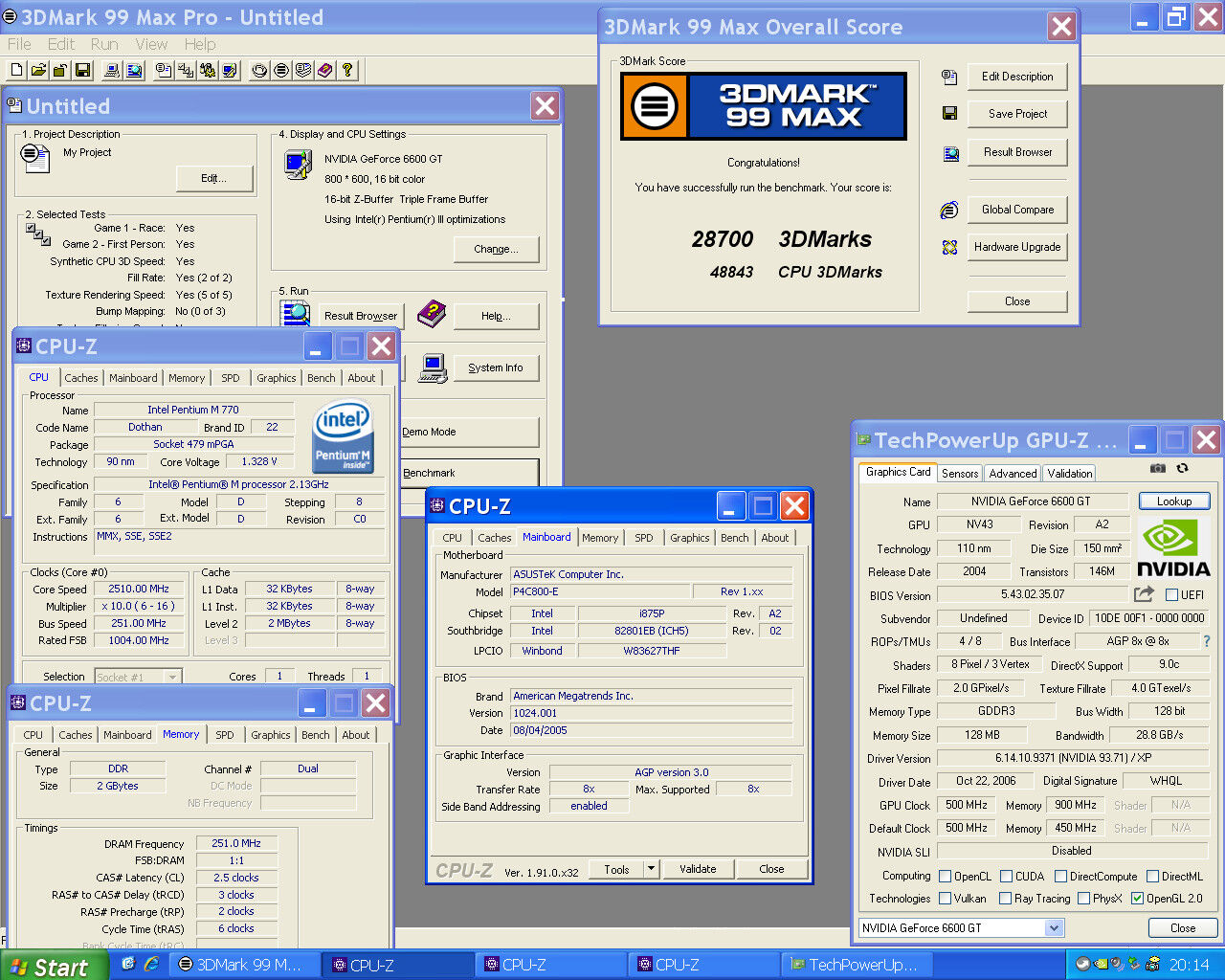Click the Edit Description button

(1017, 77)
